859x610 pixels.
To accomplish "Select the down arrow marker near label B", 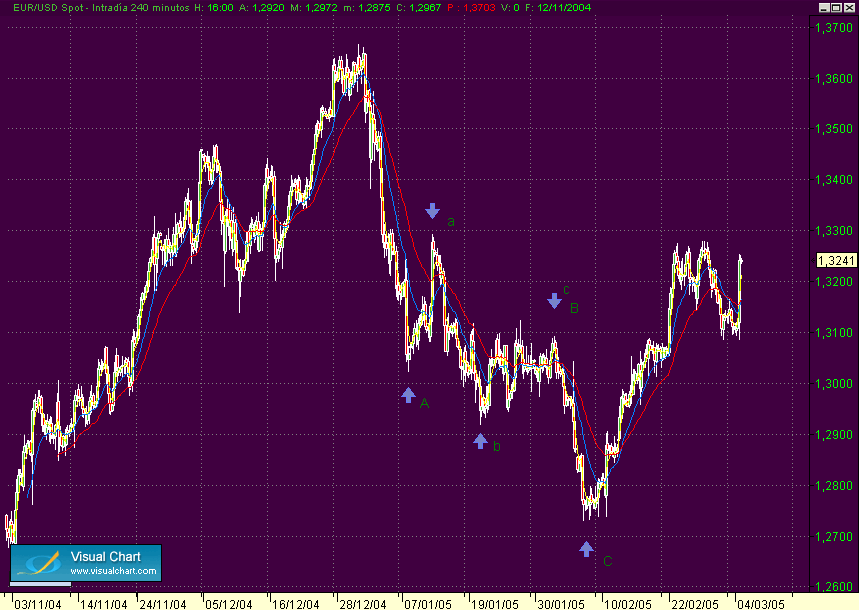I will [x=554, y=301].
